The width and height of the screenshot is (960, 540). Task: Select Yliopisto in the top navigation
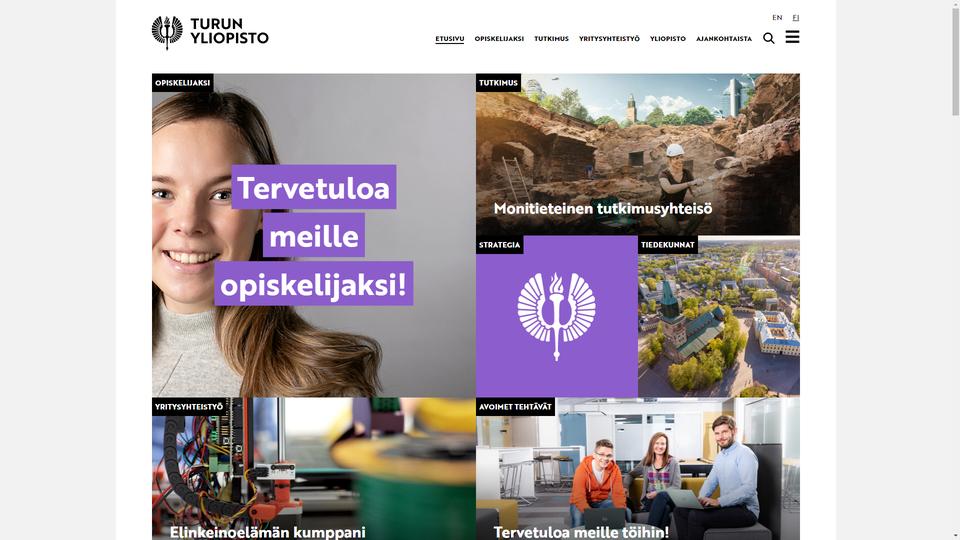click(x=667, y=39)
